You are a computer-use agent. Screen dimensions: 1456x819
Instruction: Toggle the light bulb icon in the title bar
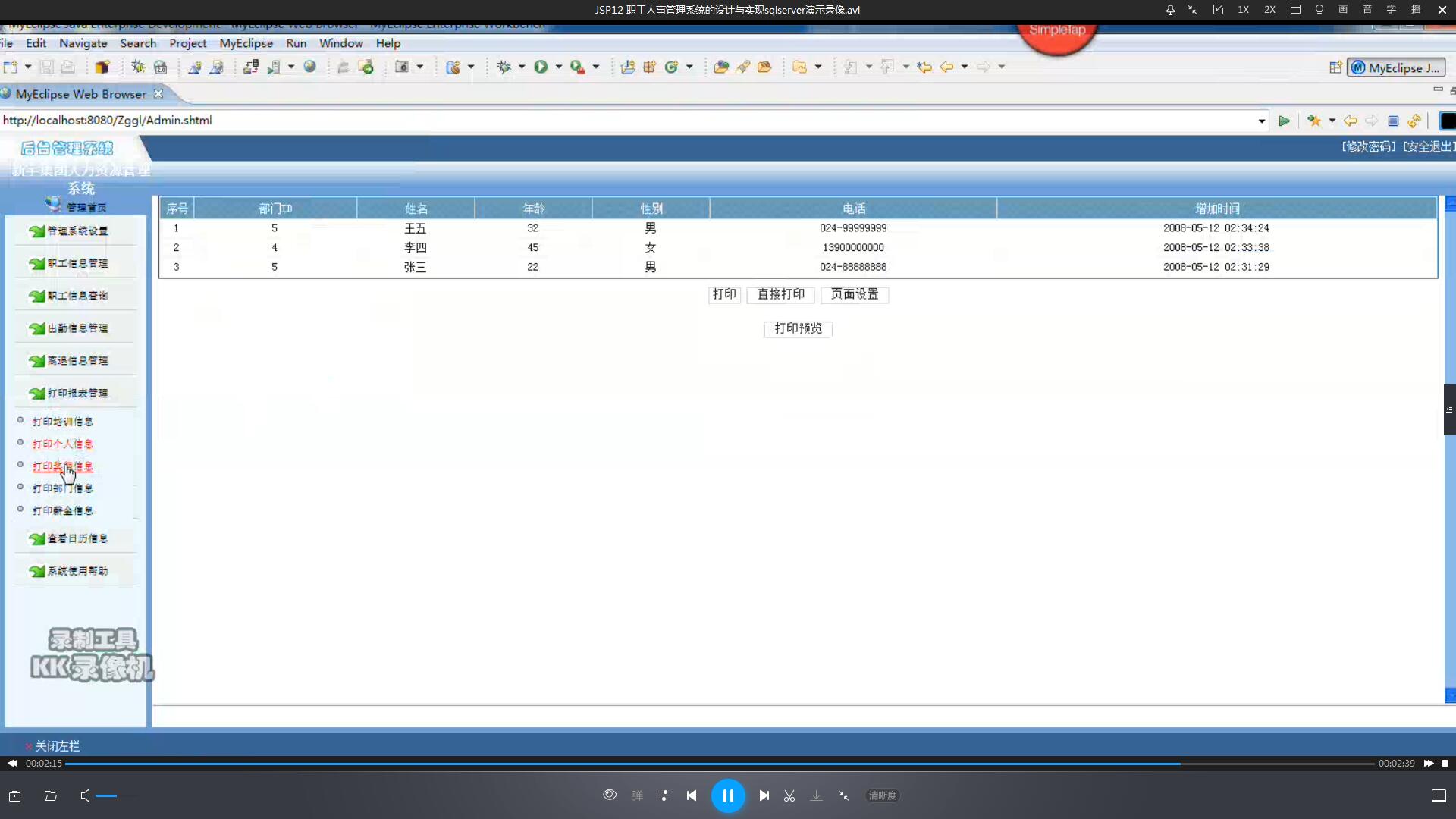click(1319, 10)
